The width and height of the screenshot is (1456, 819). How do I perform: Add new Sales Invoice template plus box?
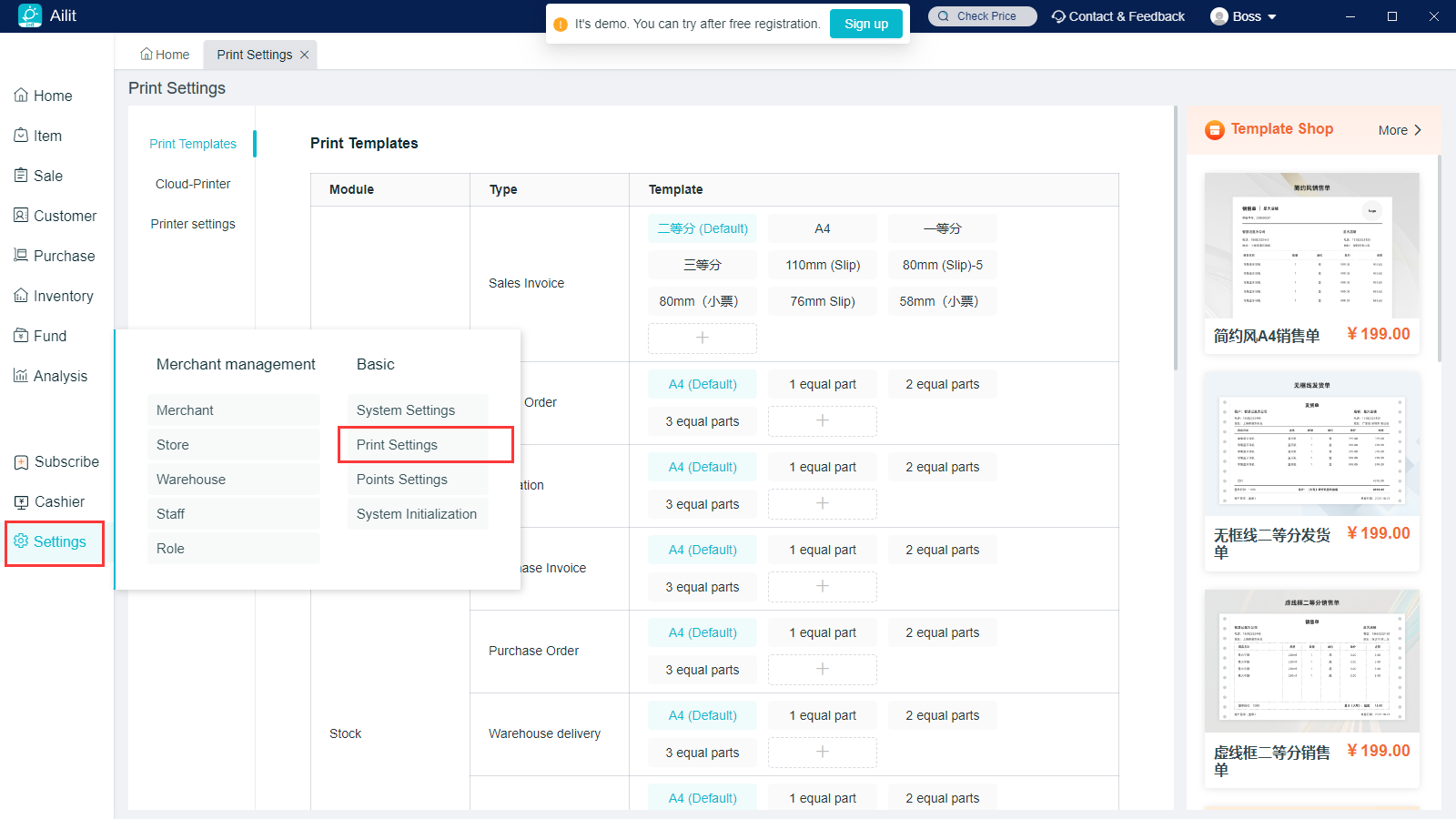pyautogui.click(x=702, y=338)
